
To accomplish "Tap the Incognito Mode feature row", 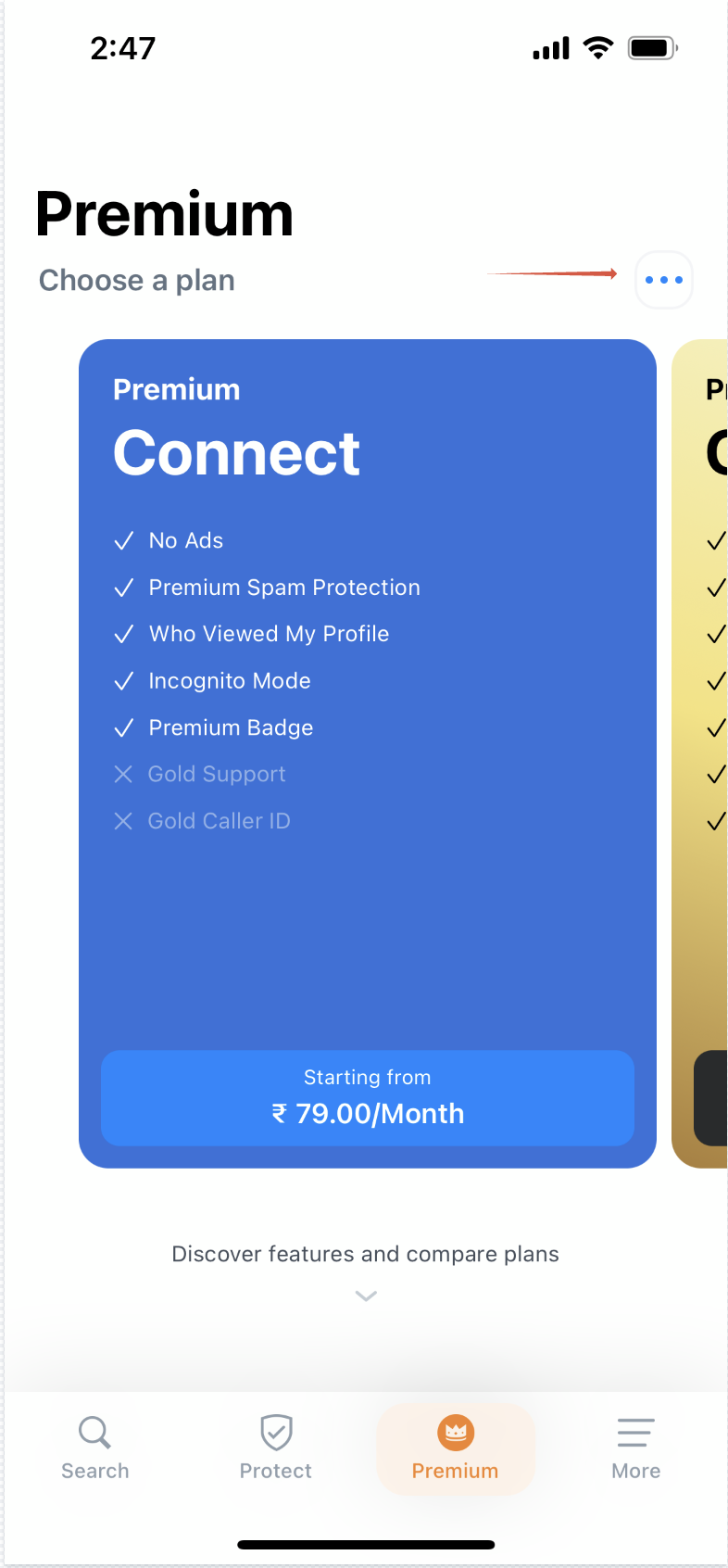I will (230, 681).
